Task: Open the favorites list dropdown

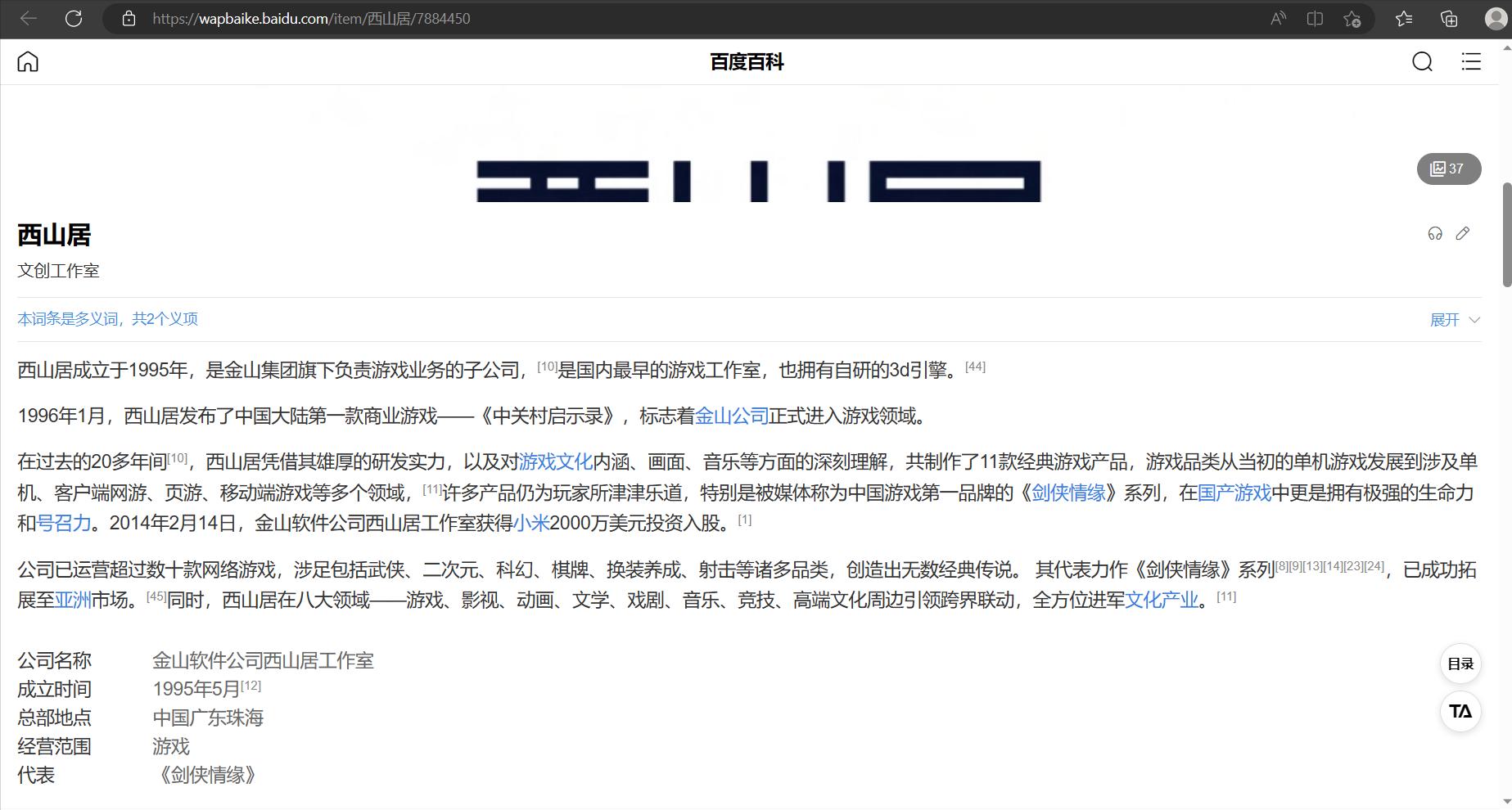Action: [1404, 18]
